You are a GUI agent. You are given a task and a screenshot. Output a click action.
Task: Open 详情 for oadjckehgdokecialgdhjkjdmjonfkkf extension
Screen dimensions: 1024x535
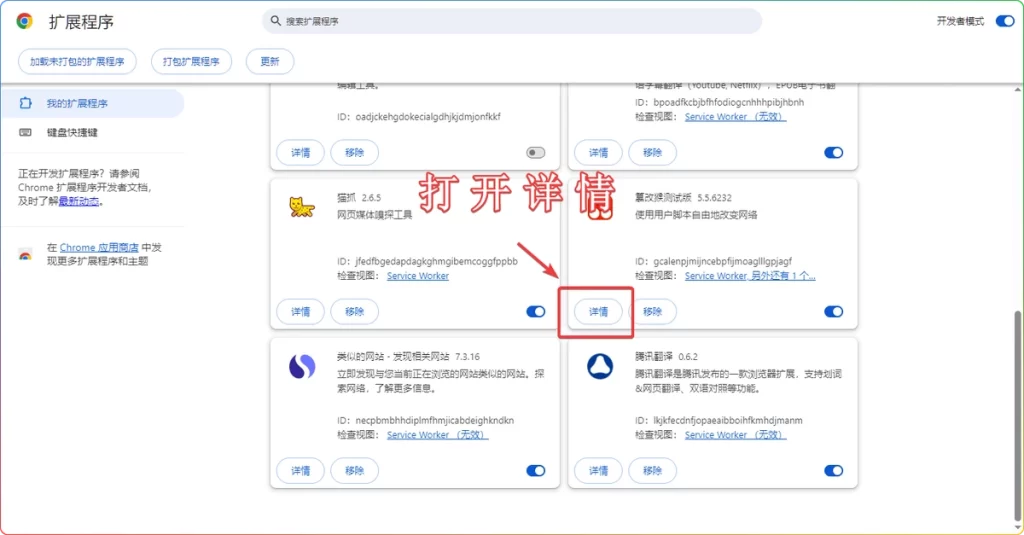pyautogui.click(x=300, y=153)
